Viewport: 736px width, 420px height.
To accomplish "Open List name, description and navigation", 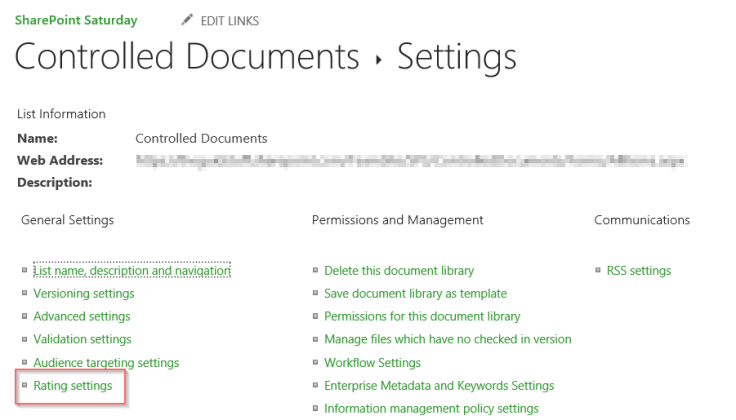I will [x=132, y=271].
